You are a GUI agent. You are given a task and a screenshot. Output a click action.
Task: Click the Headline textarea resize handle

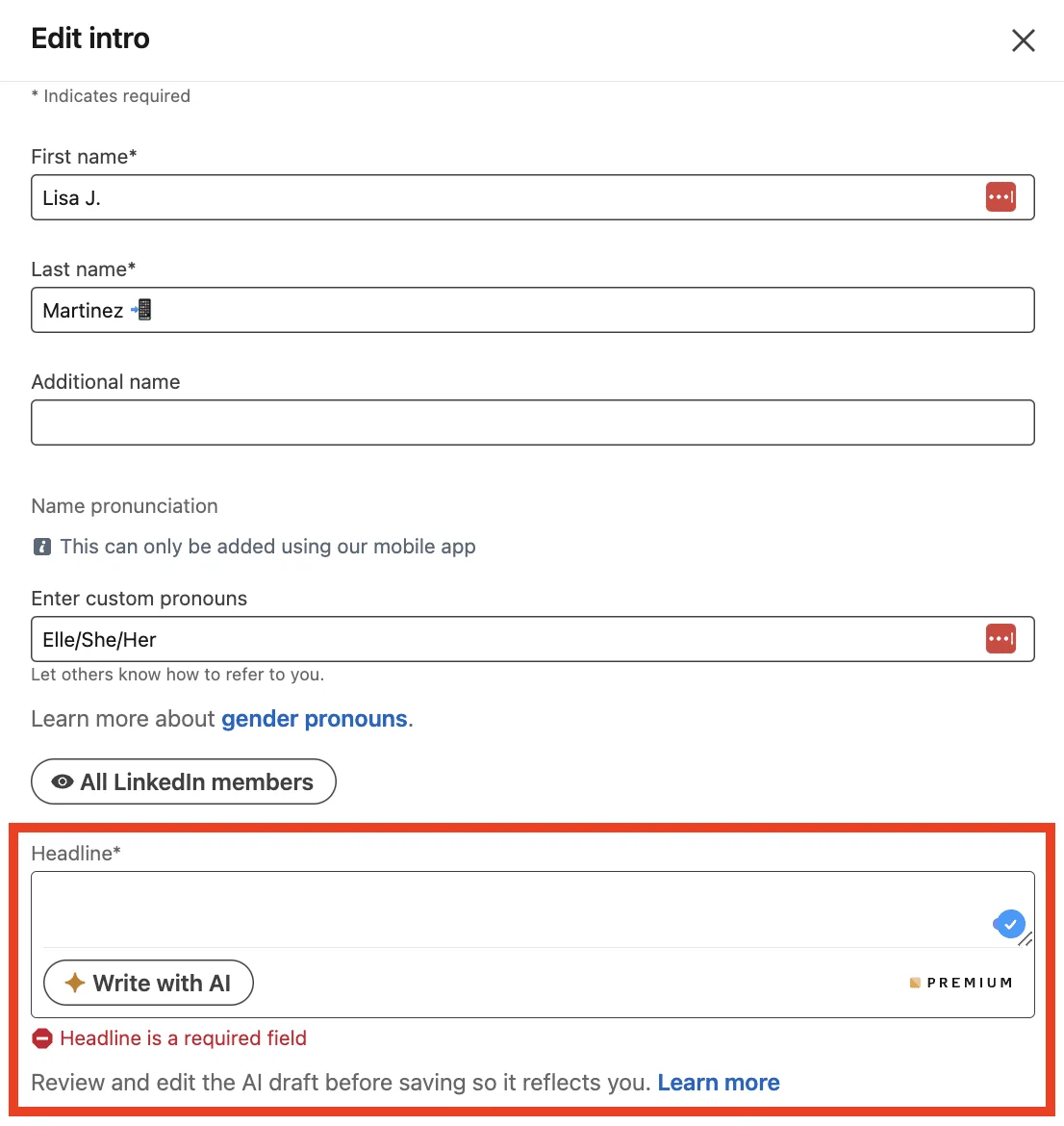pyautogui.click(x=1026, y=939)
